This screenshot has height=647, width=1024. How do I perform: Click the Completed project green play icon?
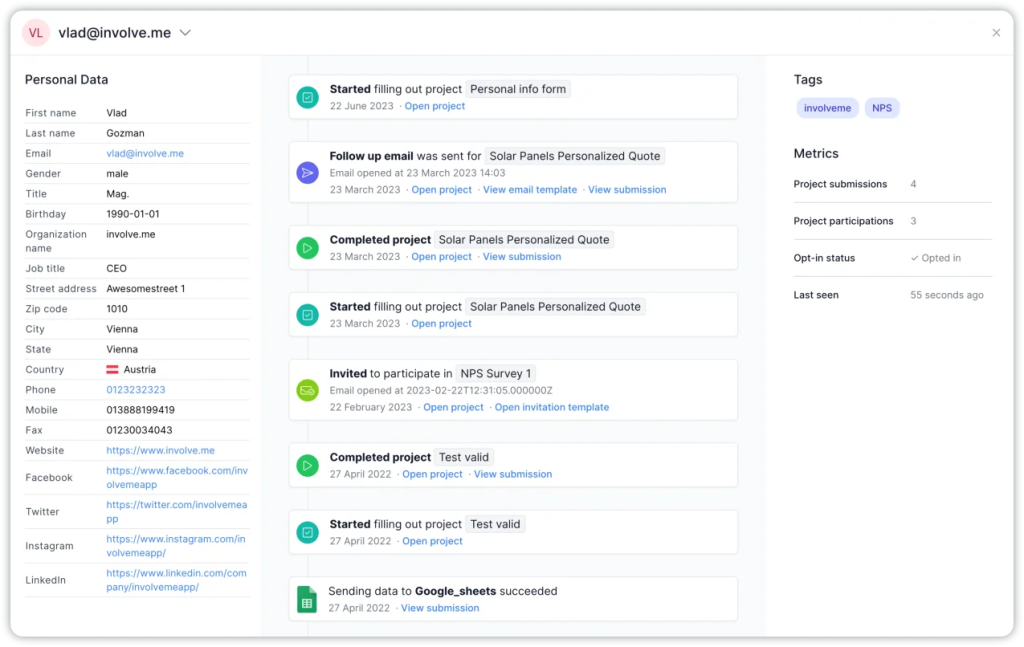(307, 247)
